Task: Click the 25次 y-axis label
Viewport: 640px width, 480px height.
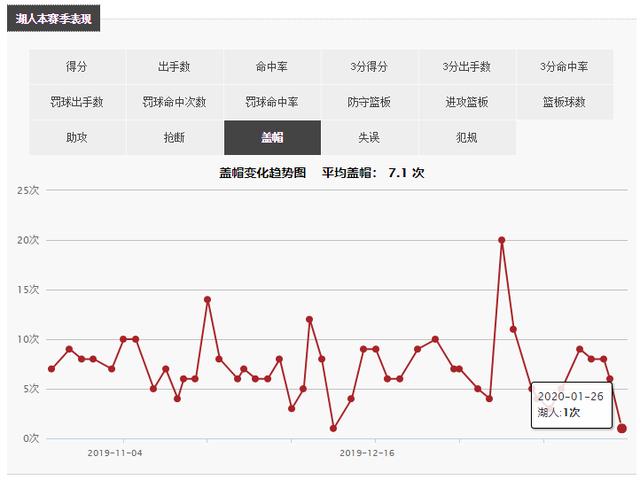Action: click(28, 191)
